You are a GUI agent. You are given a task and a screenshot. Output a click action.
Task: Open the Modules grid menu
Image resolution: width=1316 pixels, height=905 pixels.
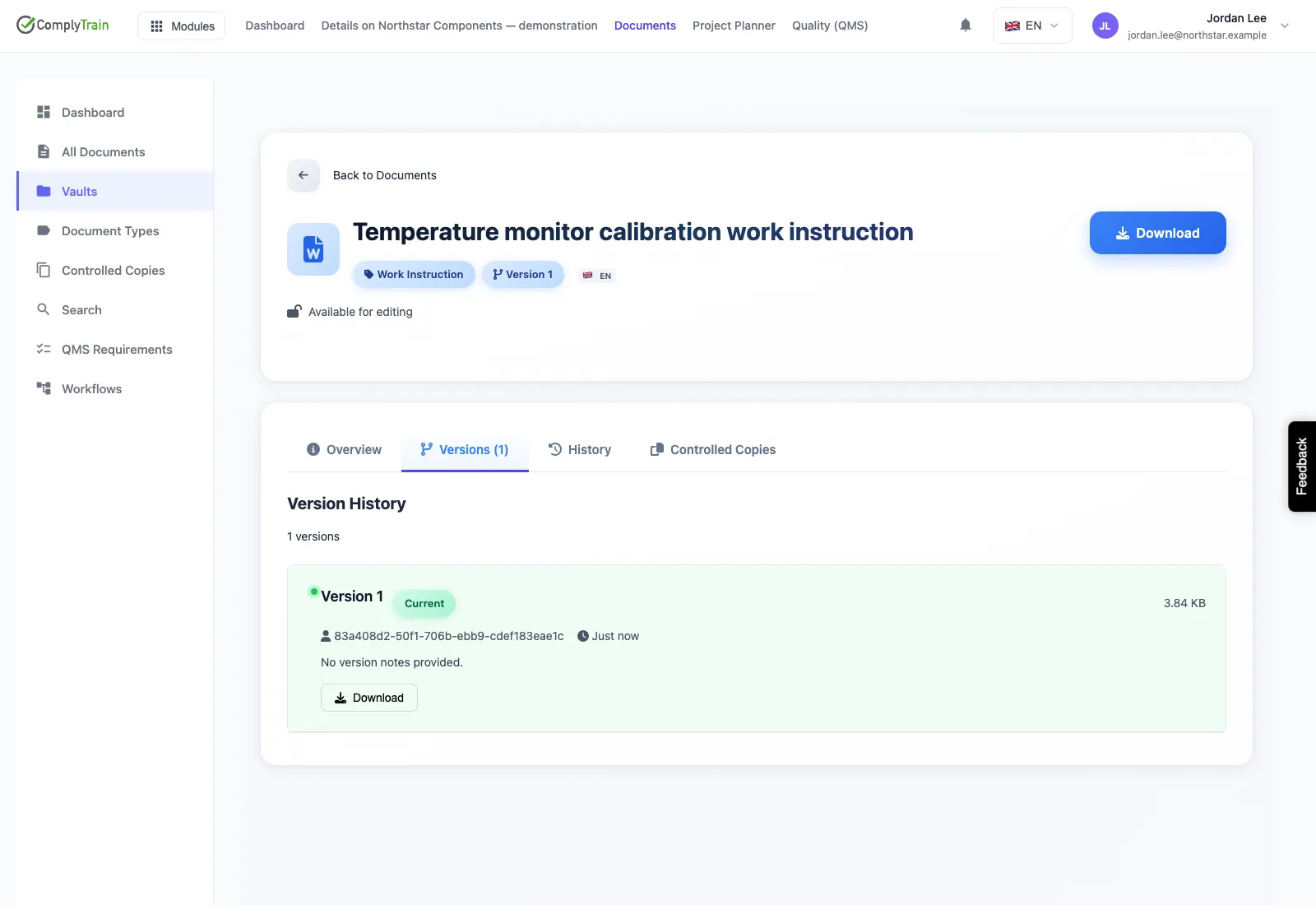182,26
